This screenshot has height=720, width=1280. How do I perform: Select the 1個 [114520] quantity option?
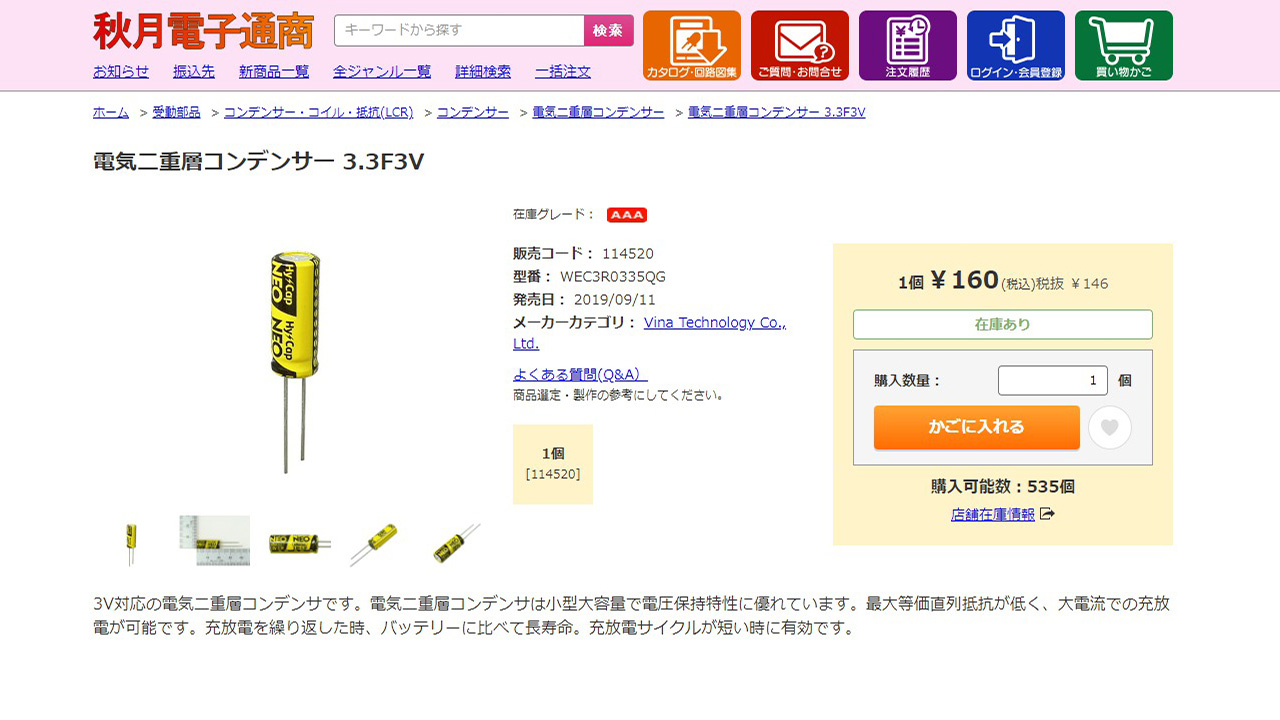553,464
